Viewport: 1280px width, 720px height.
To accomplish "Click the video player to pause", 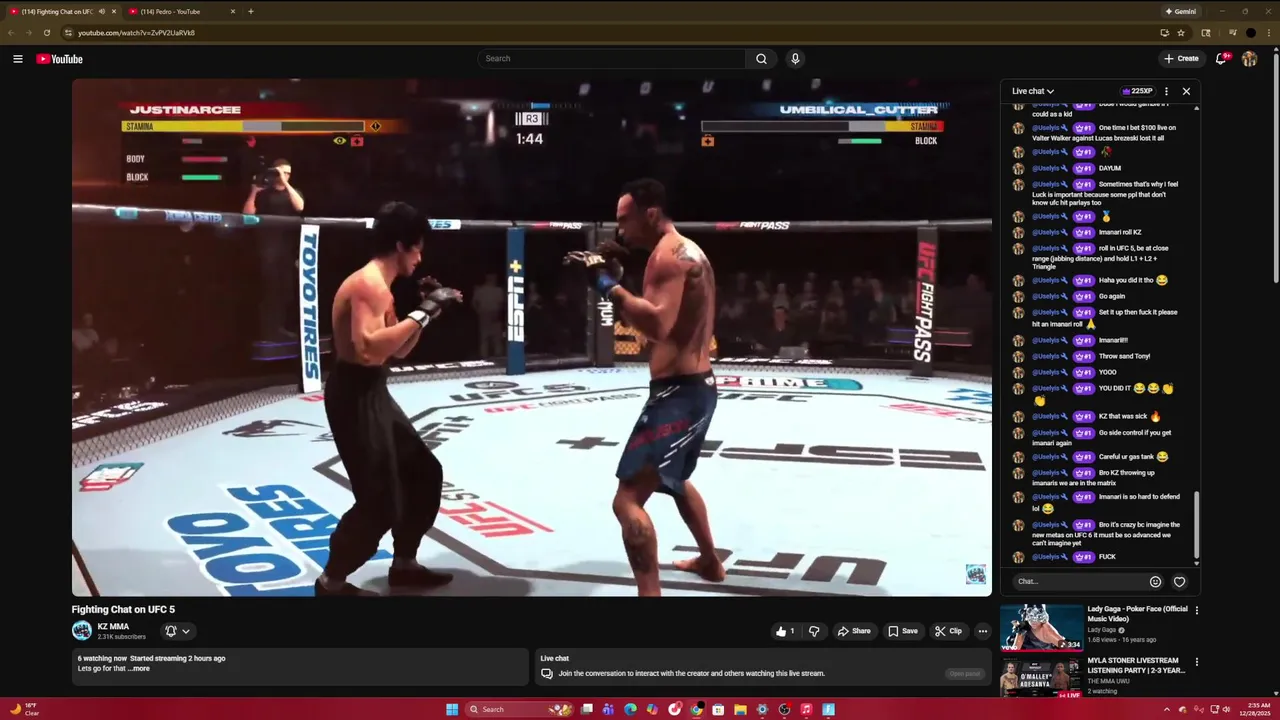I will (531, 338).
